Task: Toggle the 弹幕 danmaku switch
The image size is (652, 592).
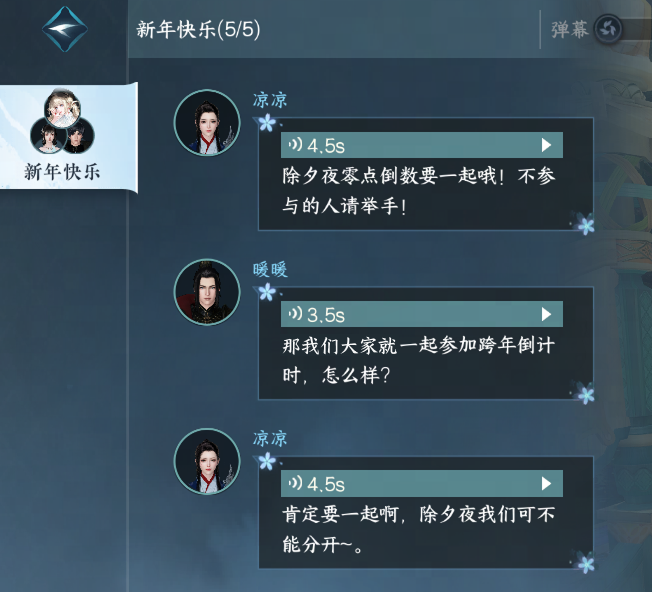Action: pyautogui.click(x=608, y=30)
